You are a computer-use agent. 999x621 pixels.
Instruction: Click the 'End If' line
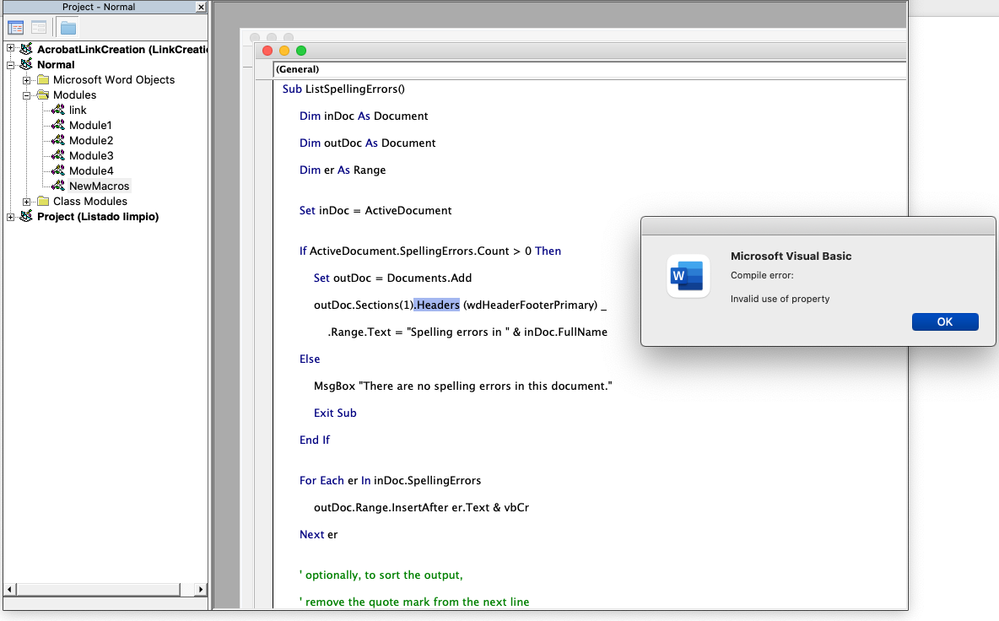pyautogui.click(x=315, y=440)
